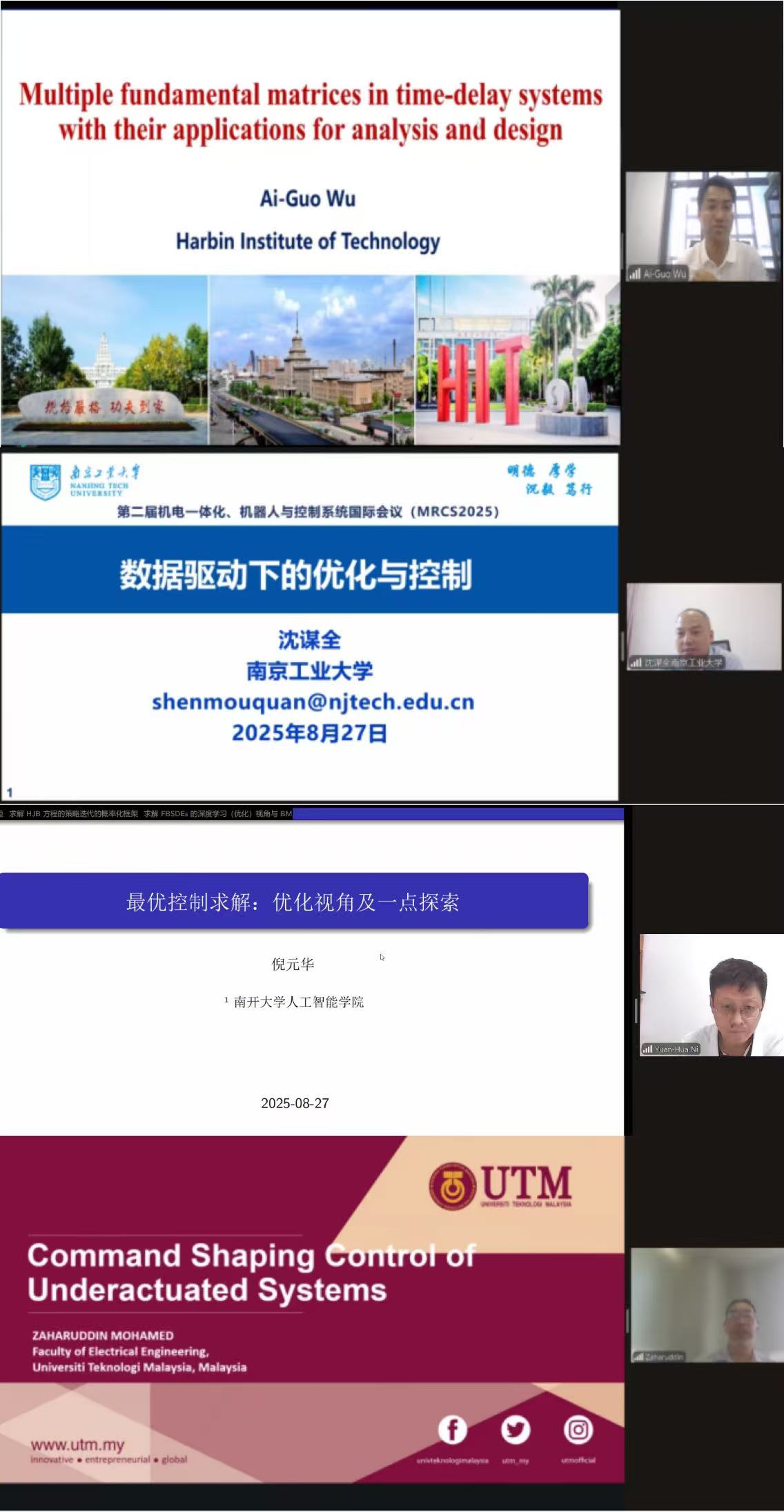
Task: Click the UTM logo emblem
Action: coord(452,1186)
